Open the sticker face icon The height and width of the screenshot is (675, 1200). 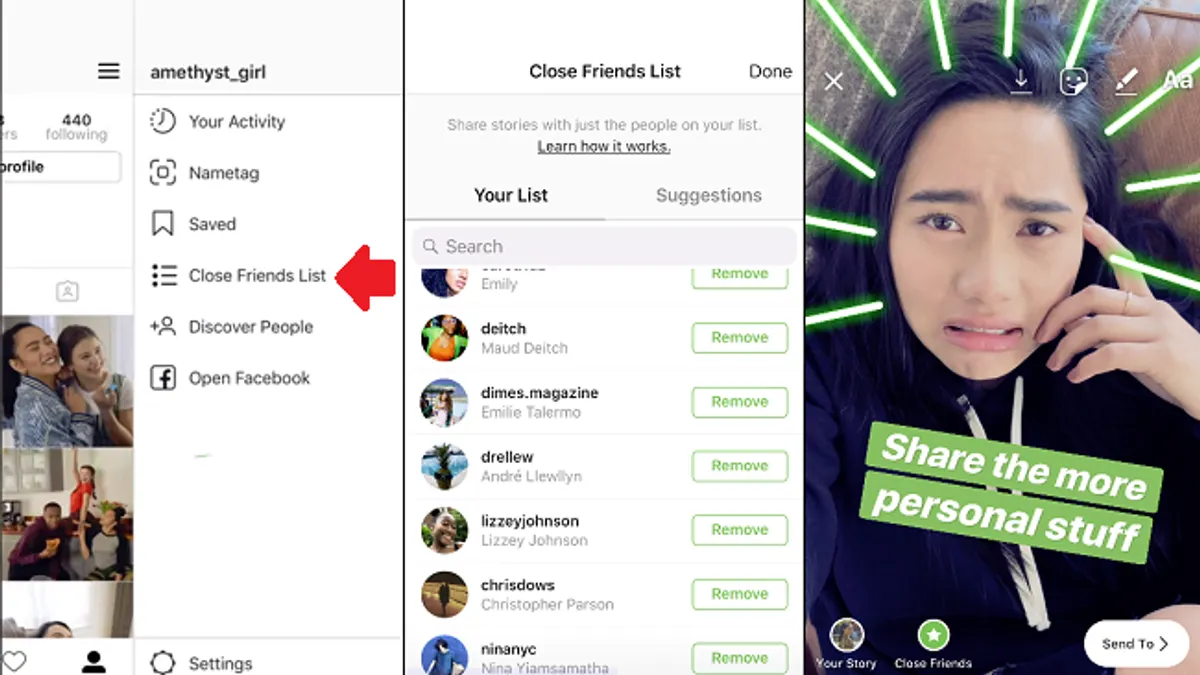(x=1073, y=82)
